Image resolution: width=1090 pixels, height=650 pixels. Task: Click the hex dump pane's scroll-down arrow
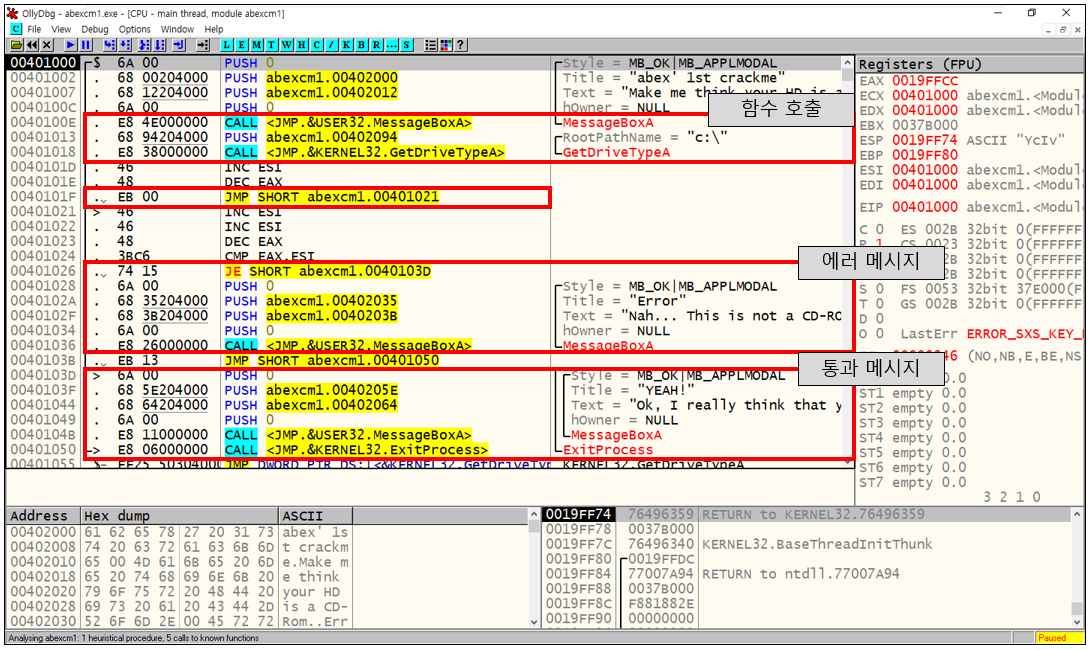(x=534, y=621)
